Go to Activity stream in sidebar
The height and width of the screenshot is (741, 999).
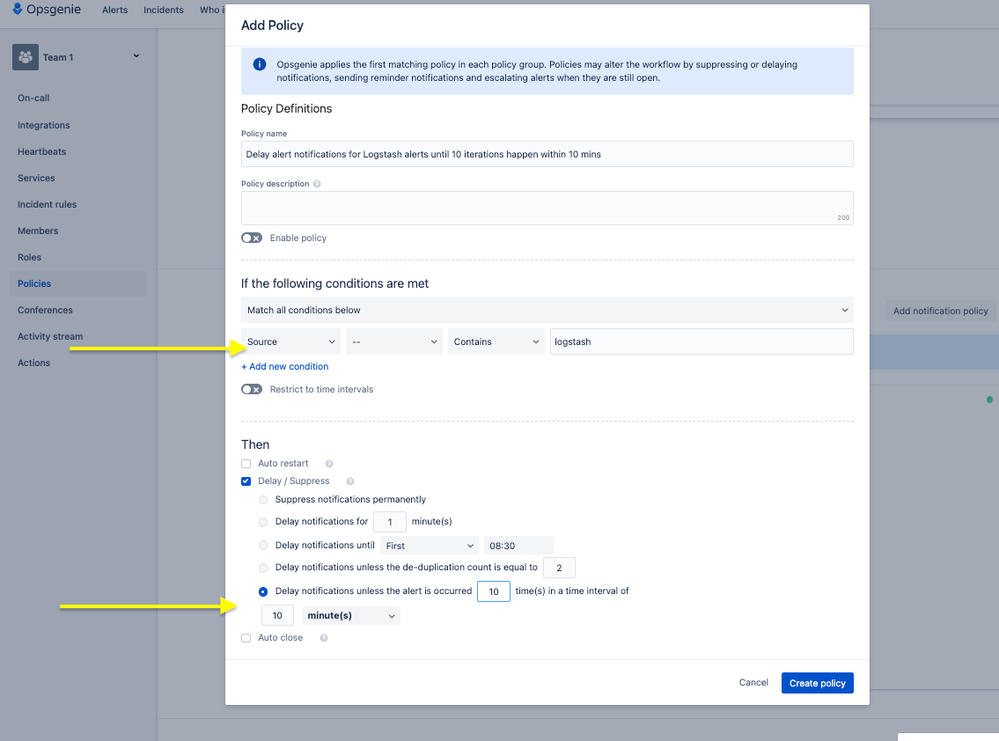pyautogui.click(x=50, y=336)
